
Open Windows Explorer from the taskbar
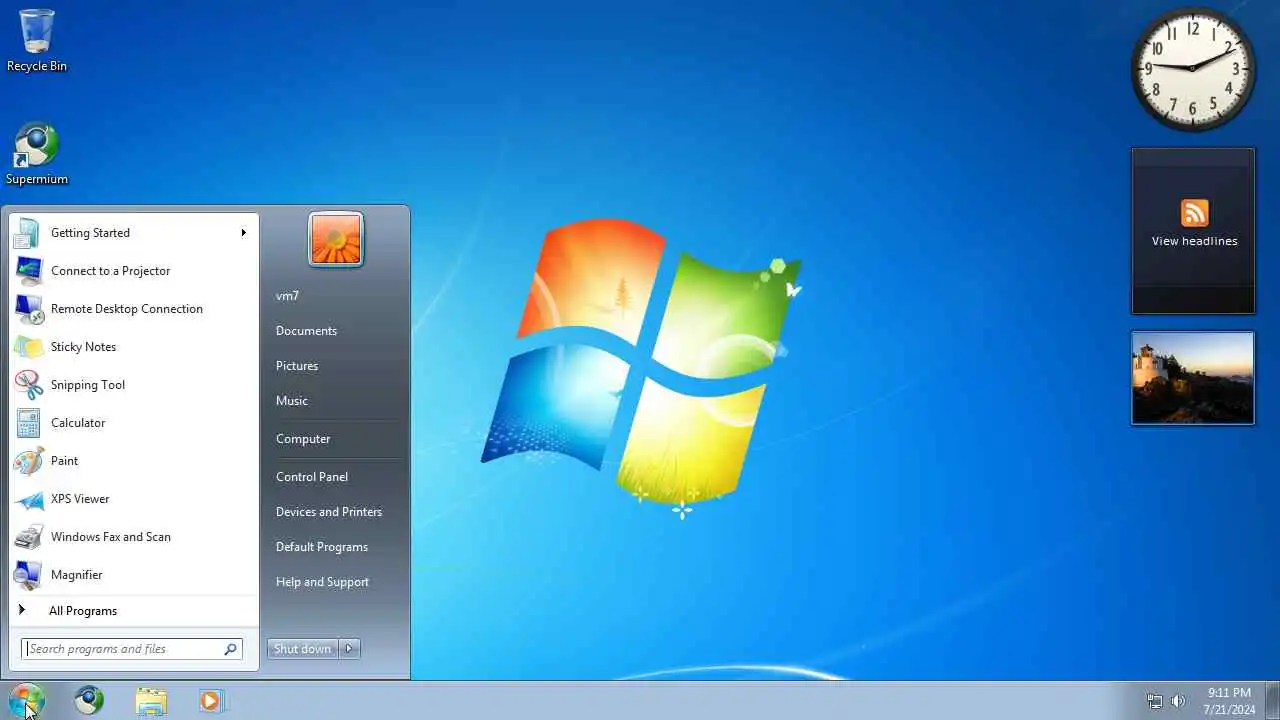click(151, 701)
